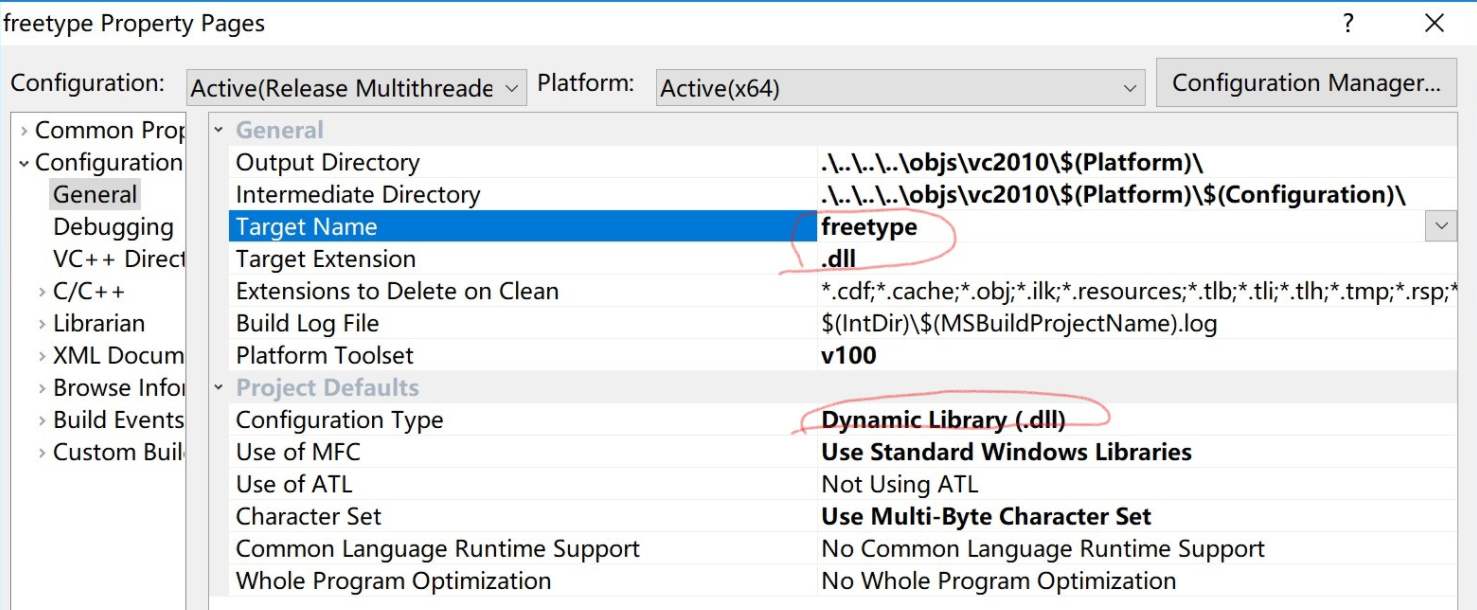
Task: Select Debugging in the property tree
Action: (113, 227)
